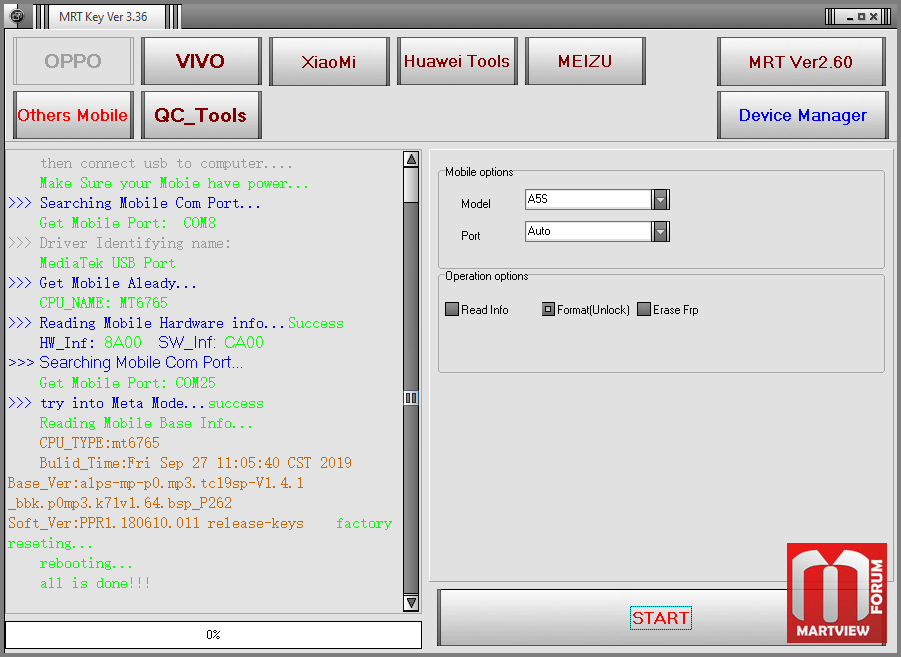Click log line 'Get Mobile Port: COM8'

click(128, 223)
